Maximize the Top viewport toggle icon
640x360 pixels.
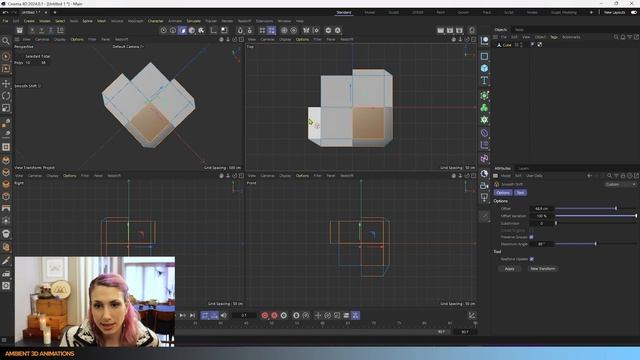(x=473, y=40)
